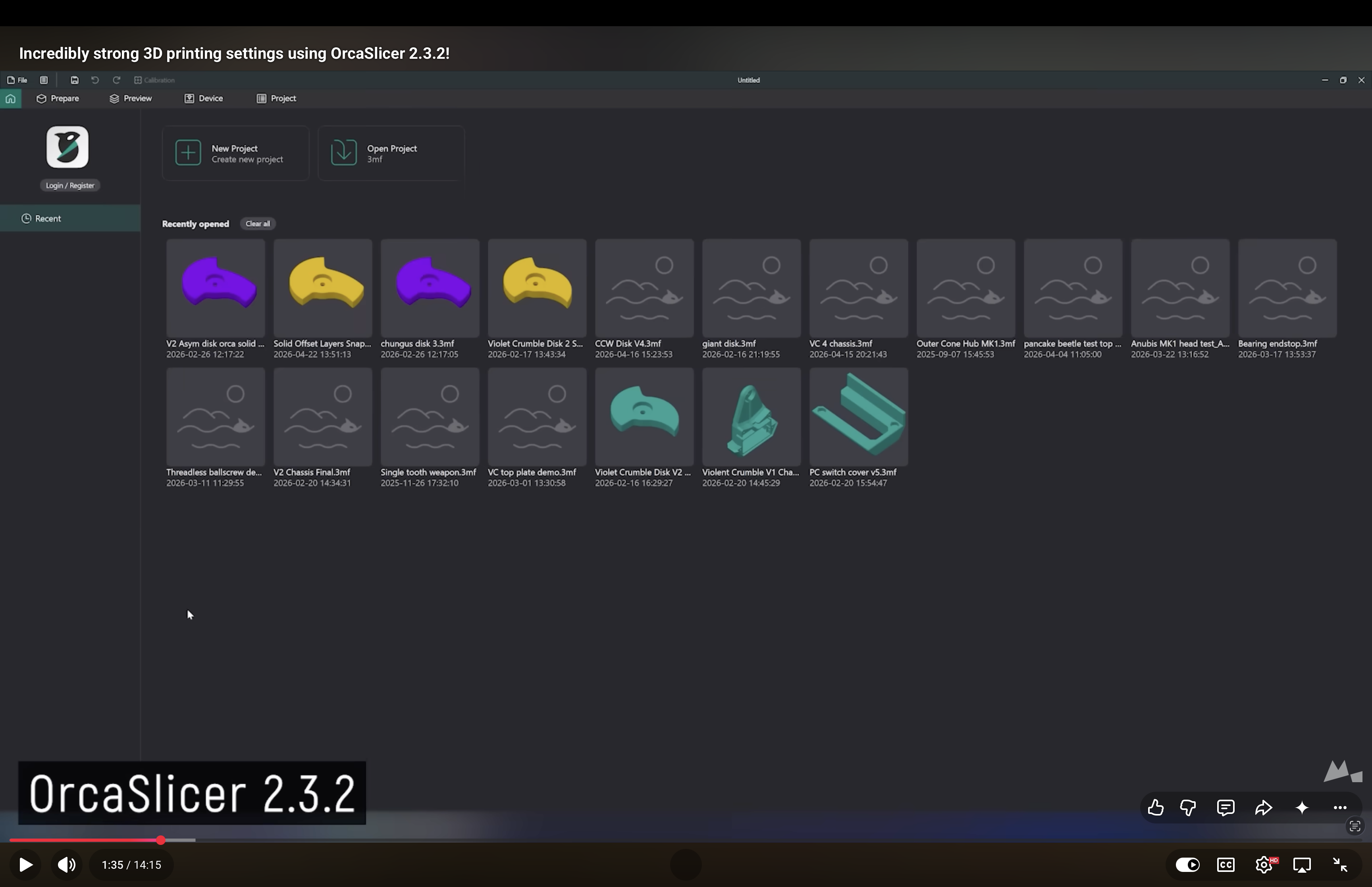This screenshot has height=887, width=1372.
Task: Open PC switch cover v5.3mf thumbnail
Action: 858,417
